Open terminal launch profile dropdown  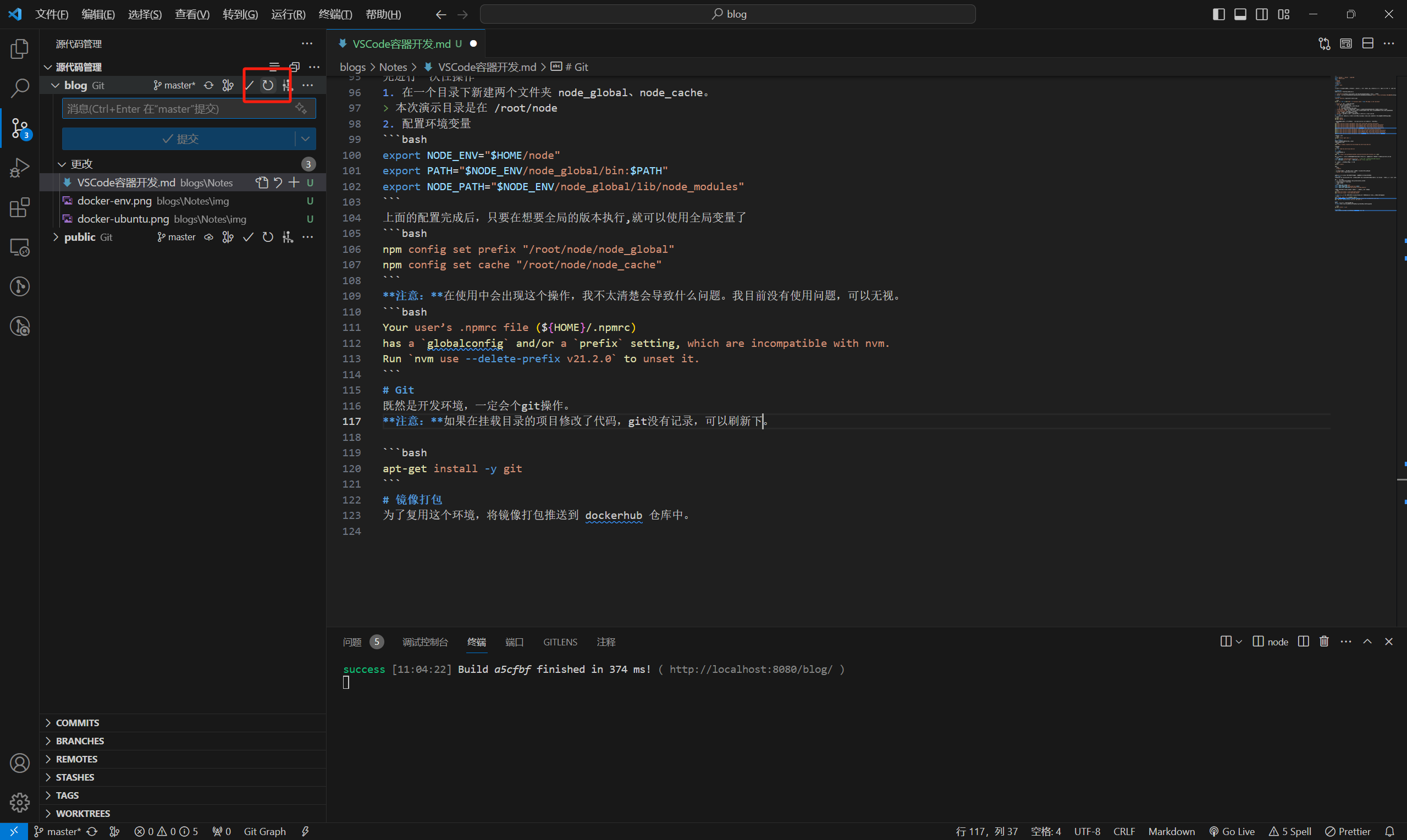click(x=1239, y=642)
